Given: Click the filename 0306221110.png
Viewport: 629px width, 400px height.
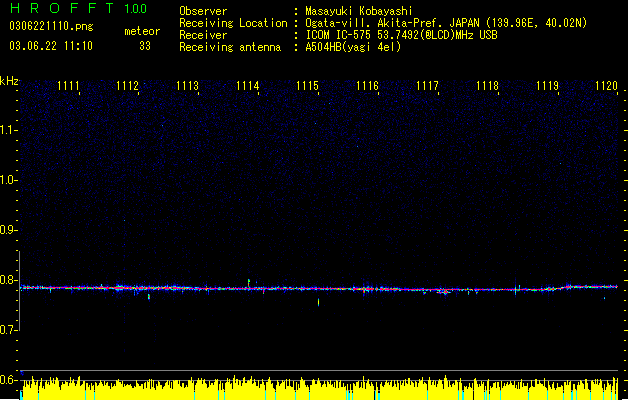Looking at the screenshot, I should point(51,26).
